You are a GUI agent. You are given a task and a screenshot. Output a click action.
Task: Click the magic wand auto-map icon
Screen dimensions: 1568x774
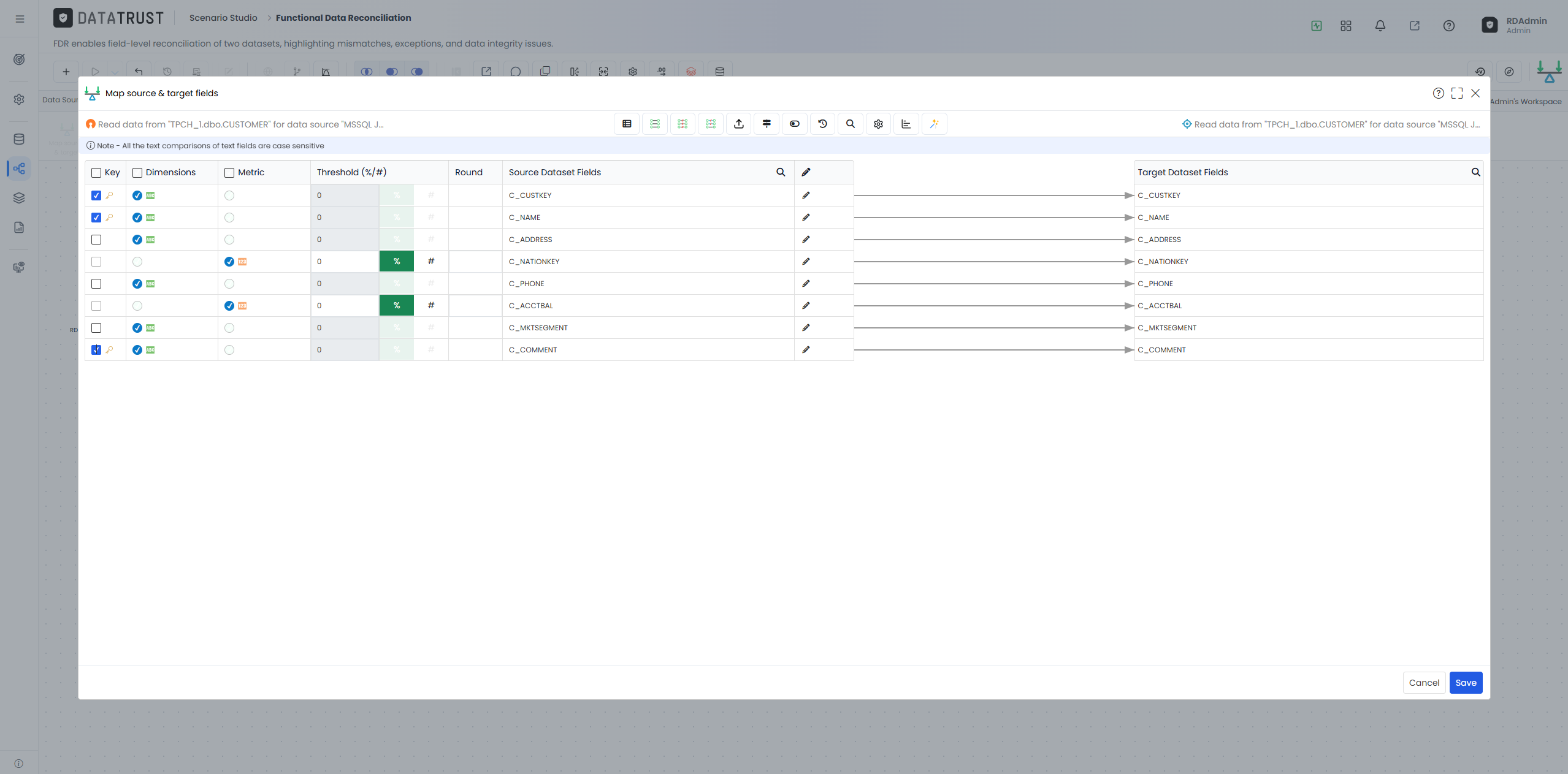tap(934, 124)
